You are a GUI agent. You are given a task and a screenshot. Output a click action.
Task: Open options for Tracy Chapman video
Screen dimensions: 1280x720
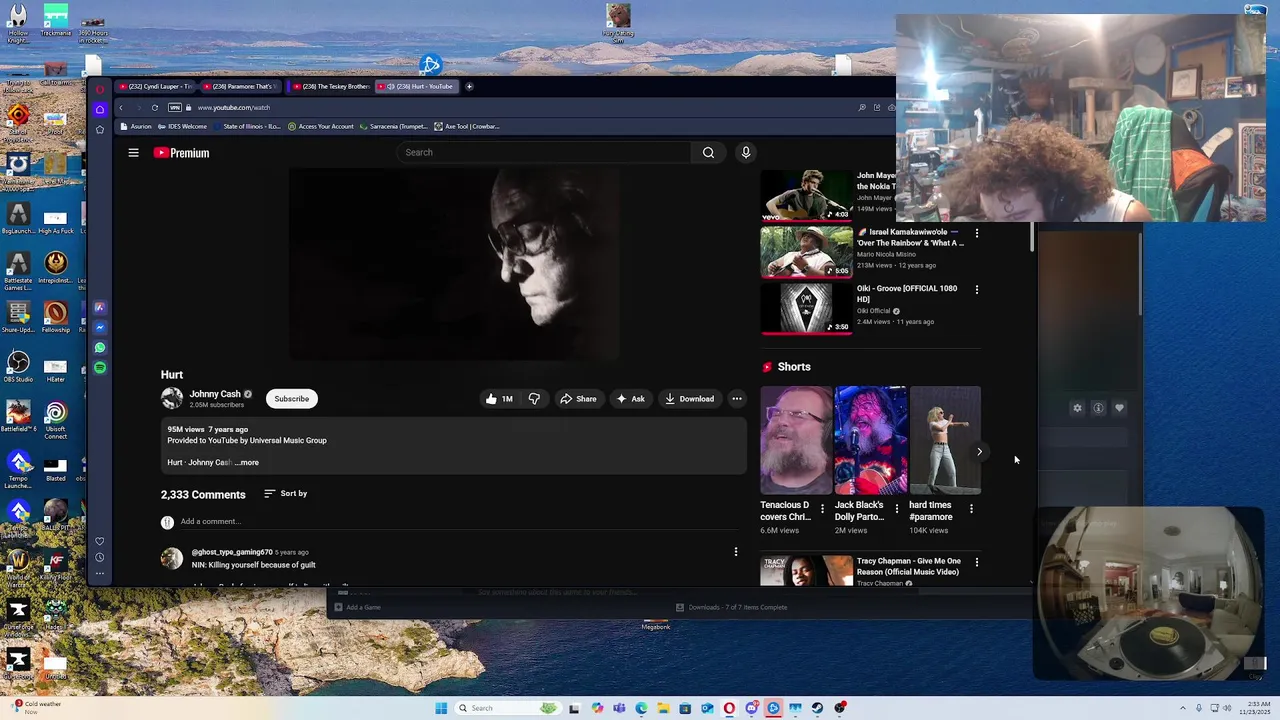coord(977,562)
